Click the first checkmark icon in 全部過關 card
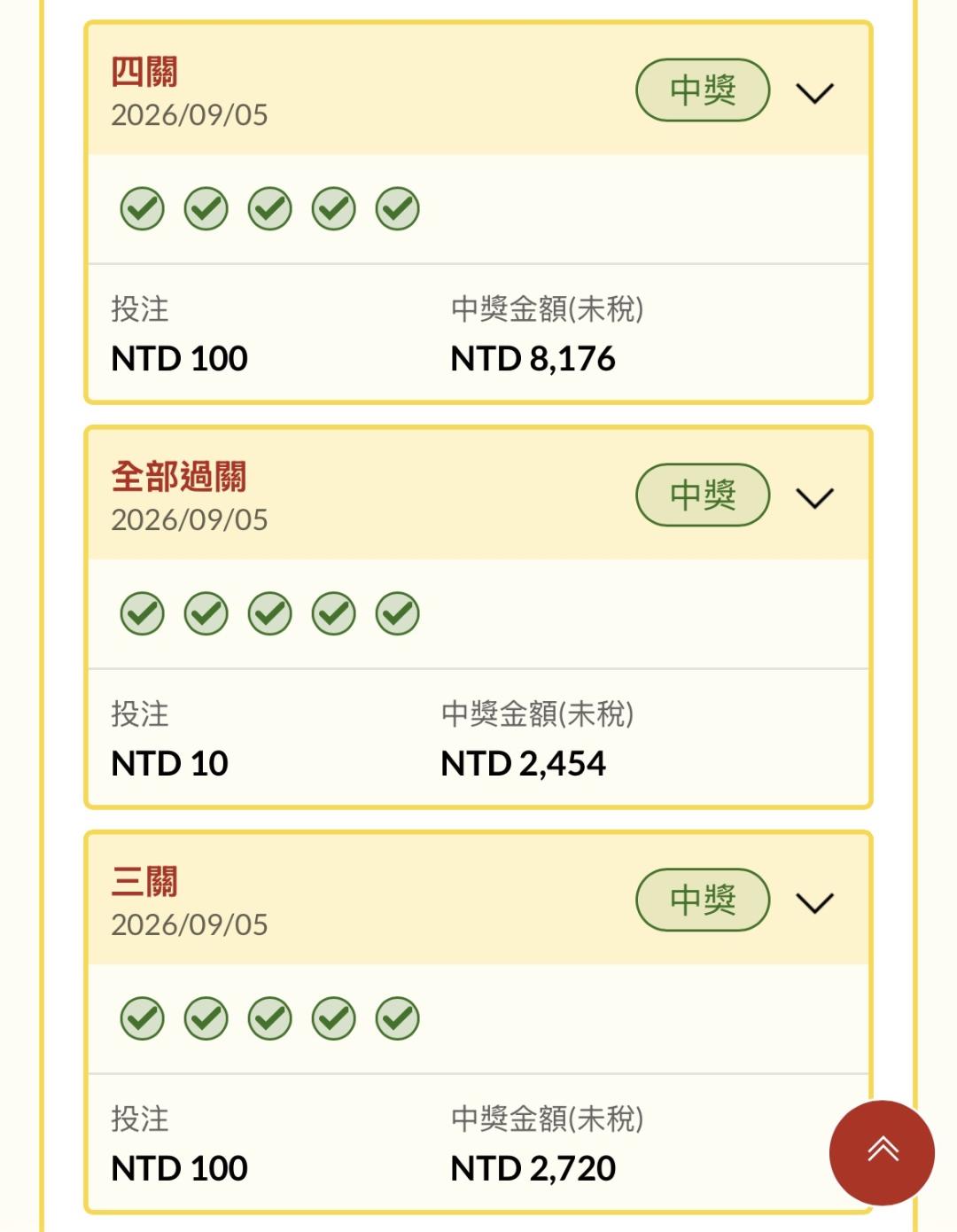 (143, 614)
